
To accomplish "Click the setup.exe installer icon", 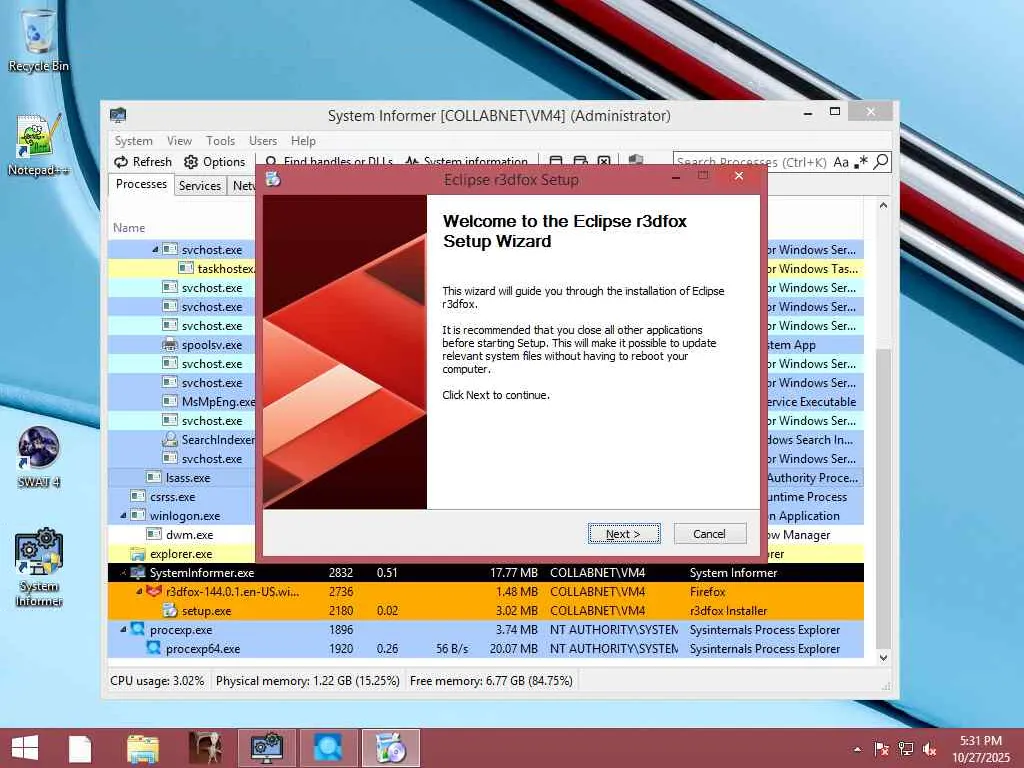I will click(170, 610).
